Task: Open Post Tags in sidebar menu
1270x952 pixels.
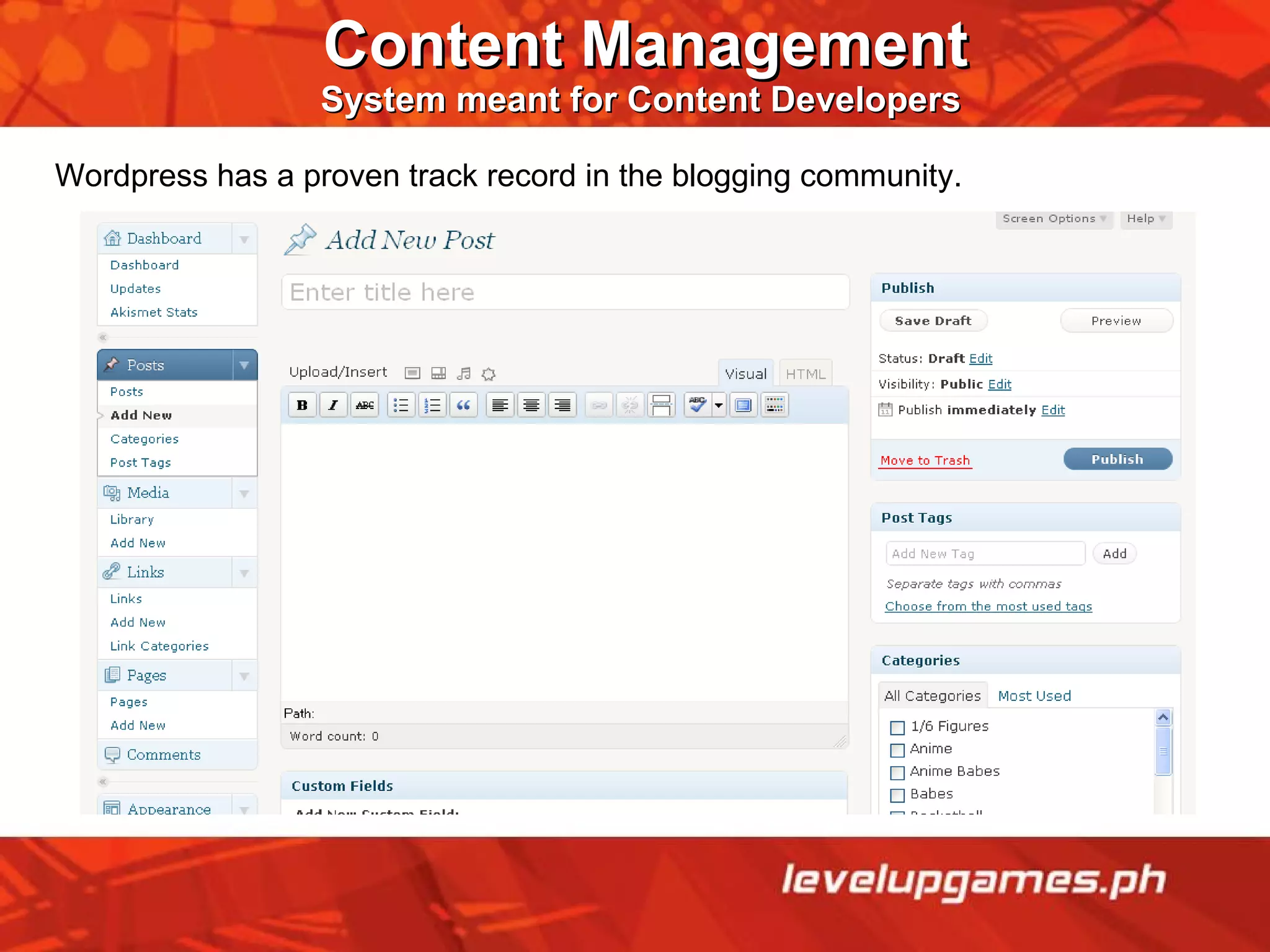Action: point(140,462)
